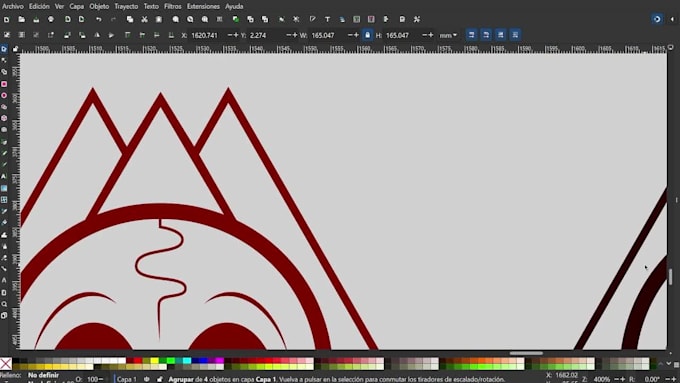Flip selected objects horizontally

click(x=97, y=35)
